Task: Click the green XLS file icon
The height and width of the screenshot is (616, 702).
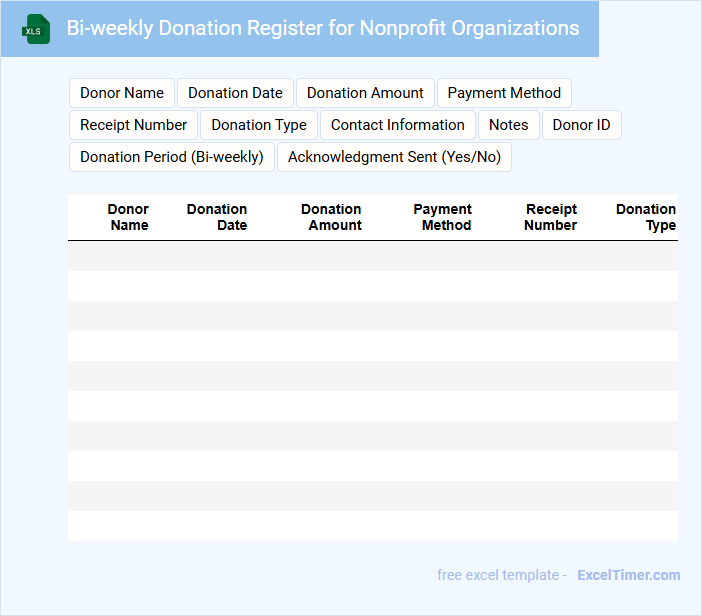Action: 36,29
